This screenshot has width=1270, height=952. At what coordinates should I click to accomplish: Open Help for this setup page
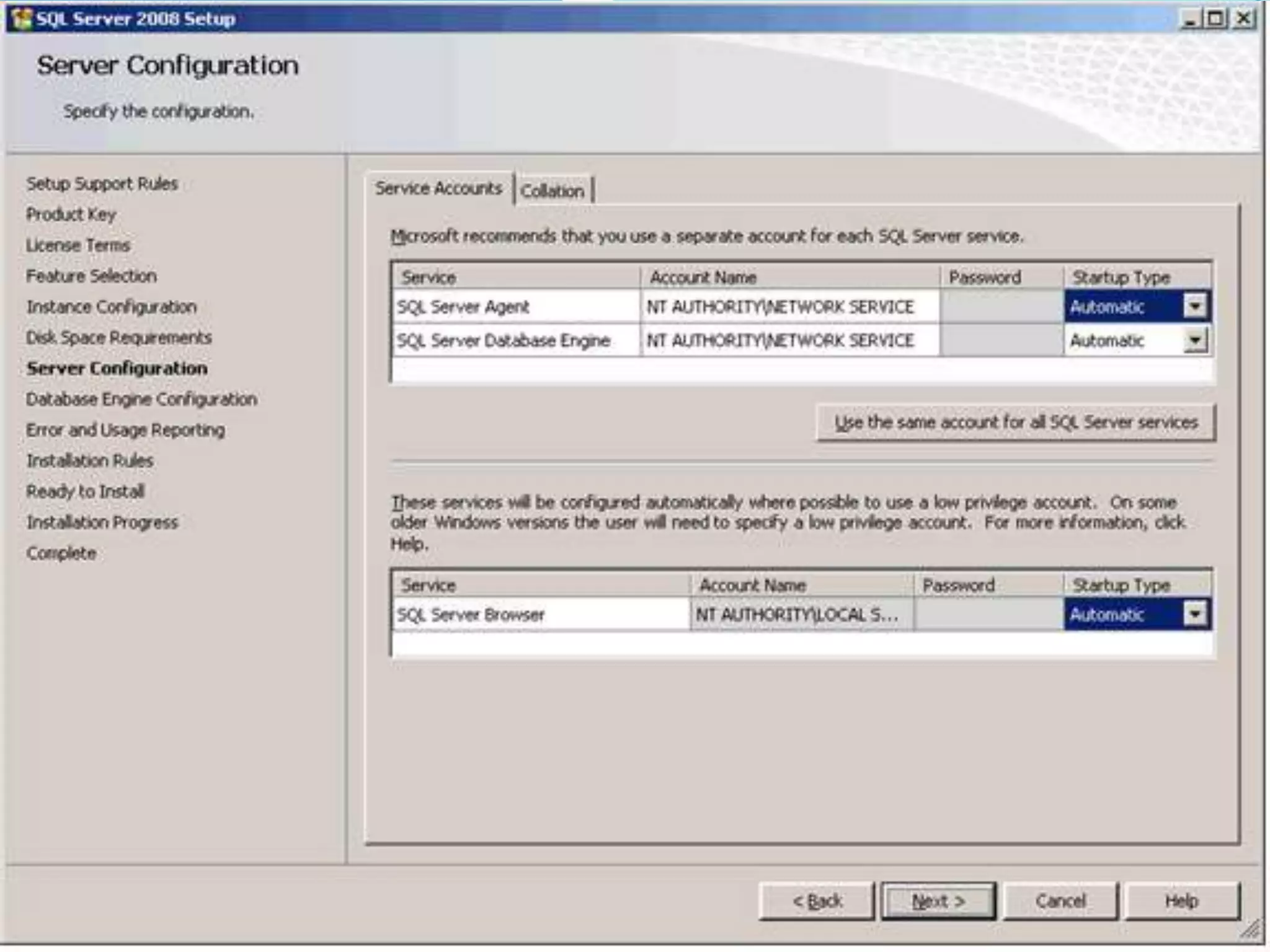pos(1181,901)
